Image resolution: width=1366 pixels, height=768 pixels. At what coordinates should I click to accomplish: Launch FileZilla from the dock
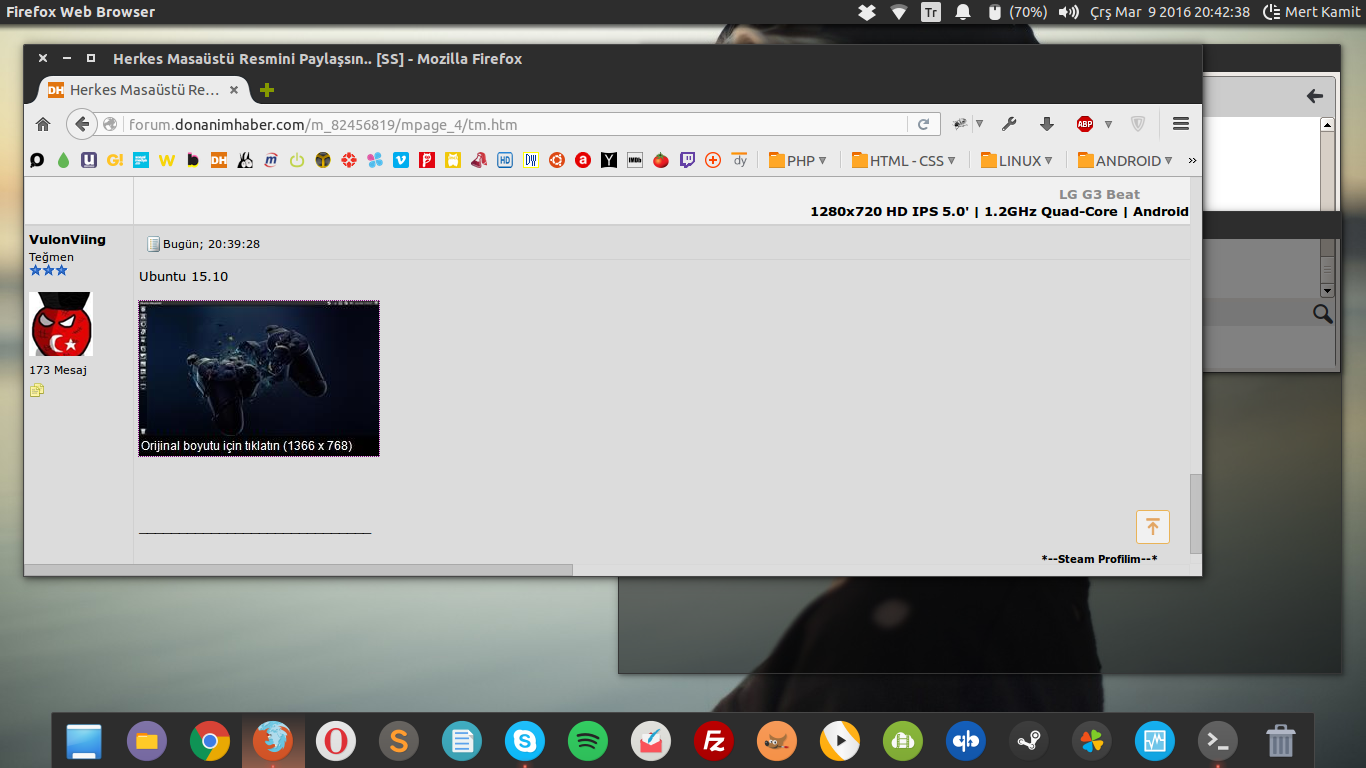click(714, 741)
